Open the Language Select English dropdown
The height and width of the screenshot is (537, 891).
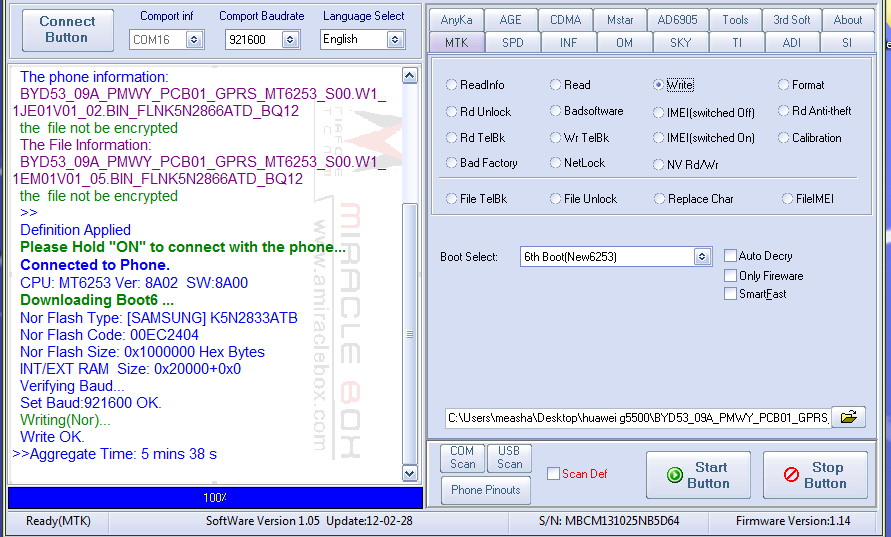(395, 40)
